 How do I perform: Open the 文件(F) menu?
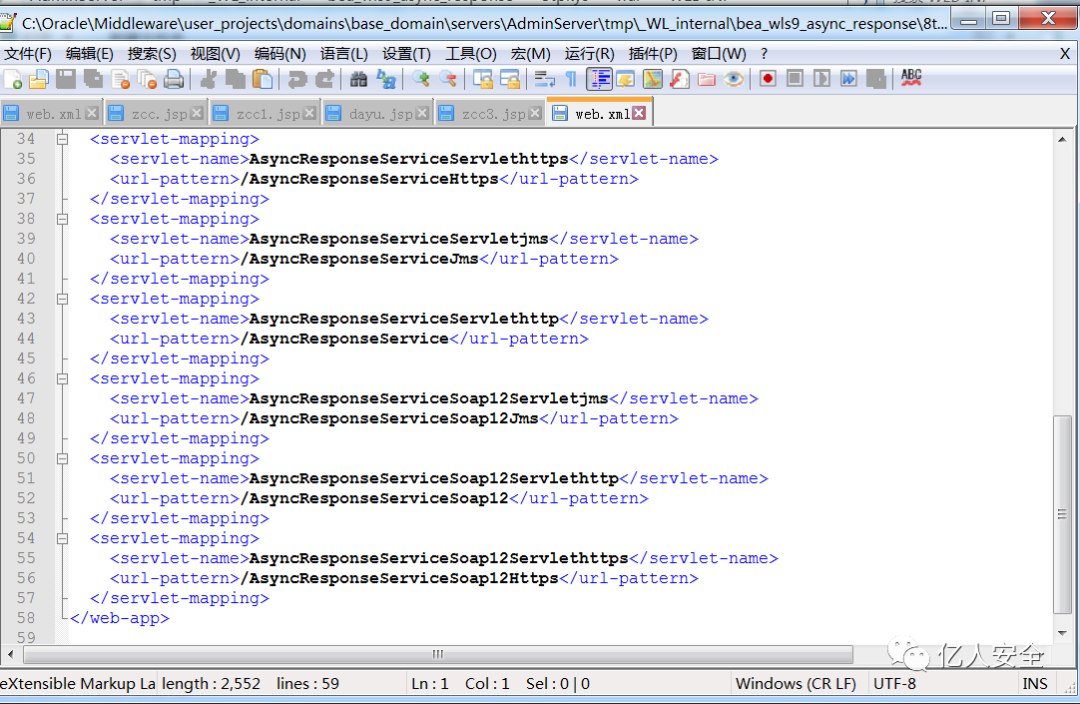[28, 54]
